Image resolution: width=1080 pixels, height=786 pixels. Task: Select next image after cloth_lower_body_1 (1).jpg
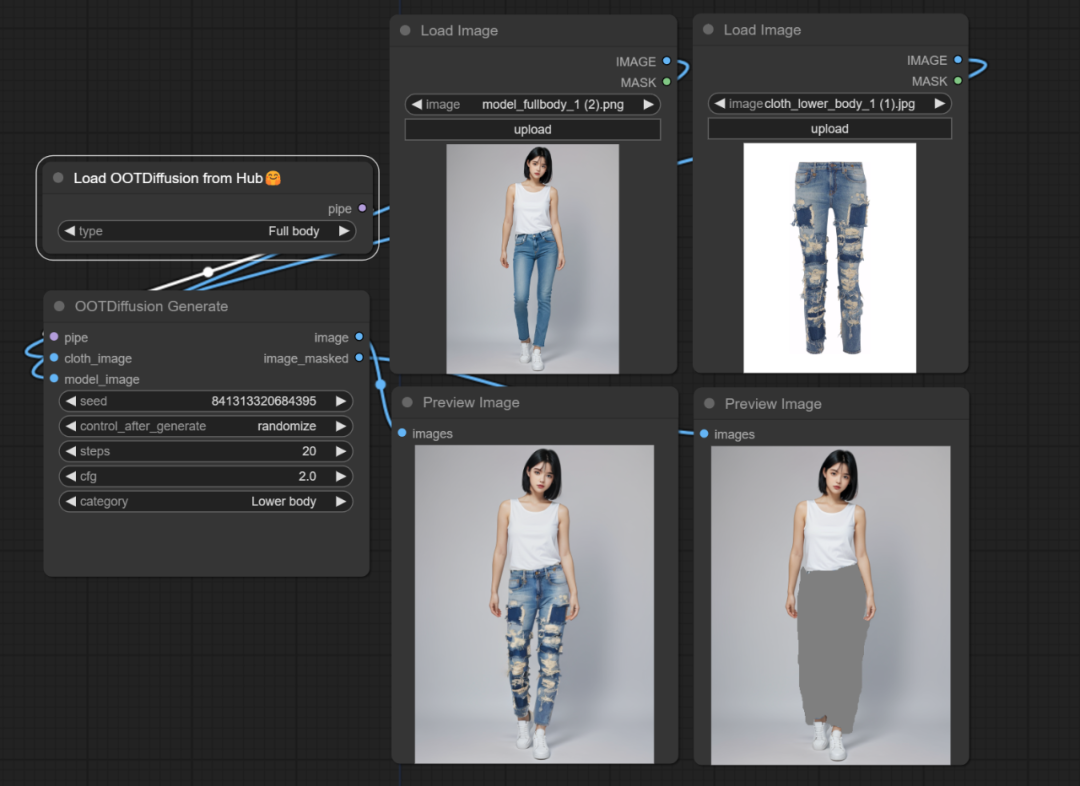(x=939, y=103)
